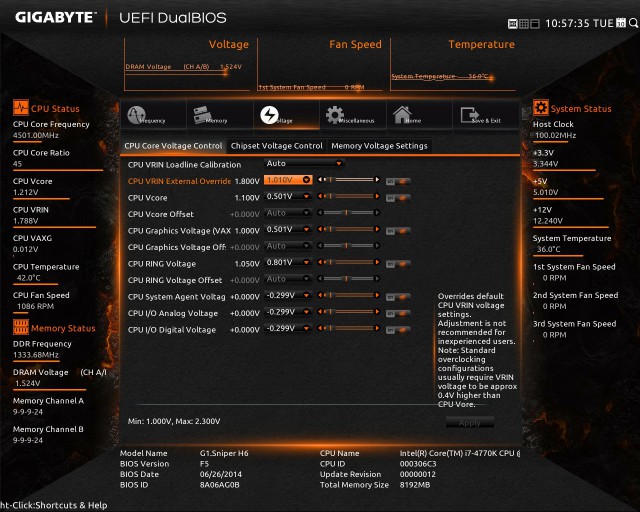Image resolution: width=640 pixels, height=512 pixels.
Task: Open the calendar date icon
Action: pos(621,23)
